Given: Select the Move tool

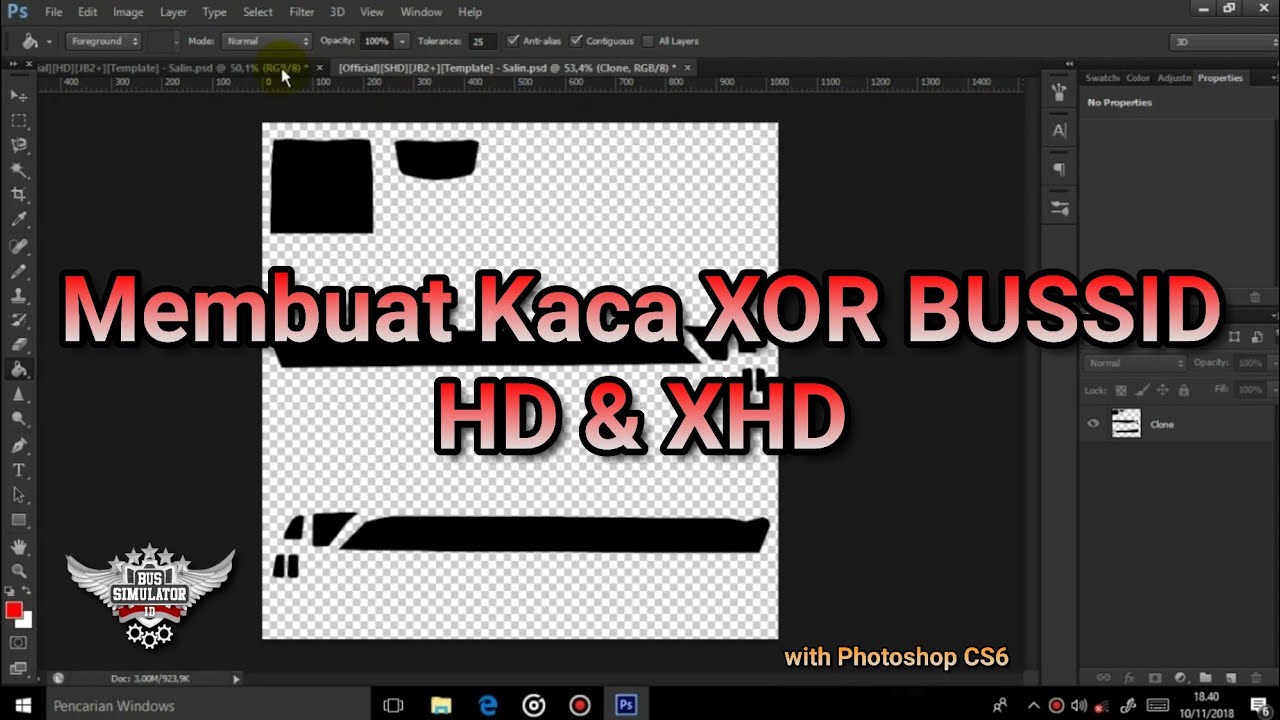Looking at the screenshot, I should coord(18,95).
